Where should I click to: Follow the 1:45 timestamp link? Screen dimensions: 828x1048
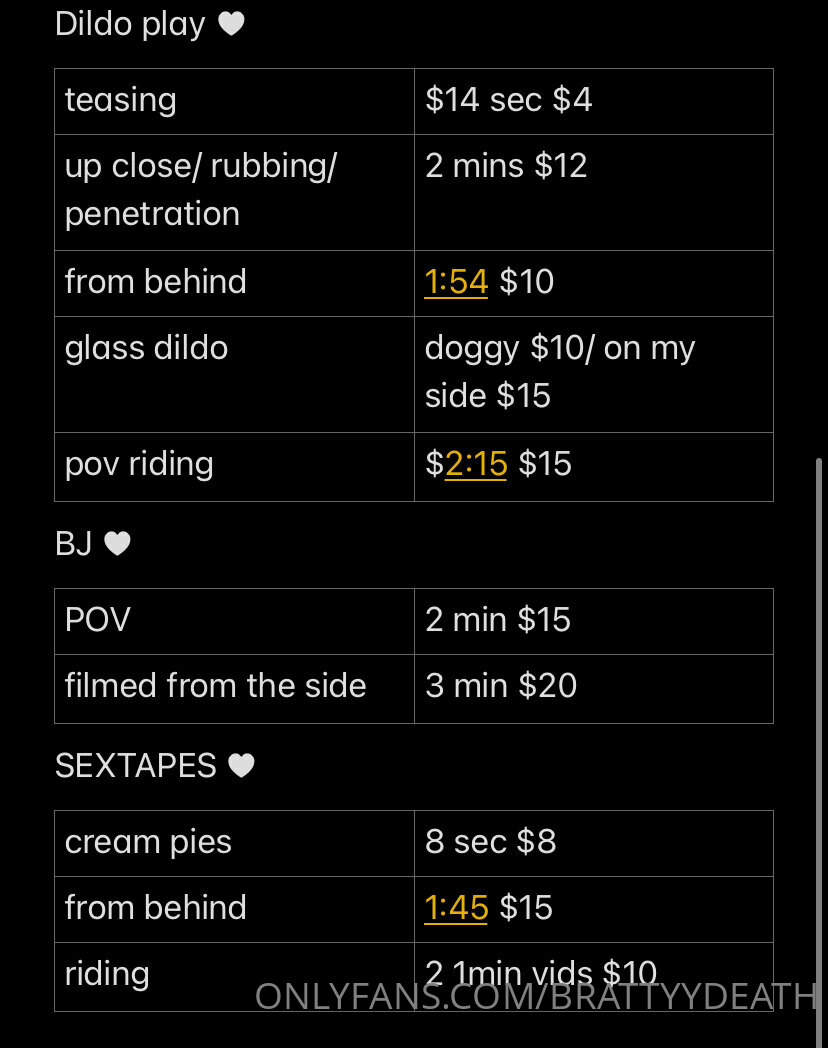tap(456, 908)
